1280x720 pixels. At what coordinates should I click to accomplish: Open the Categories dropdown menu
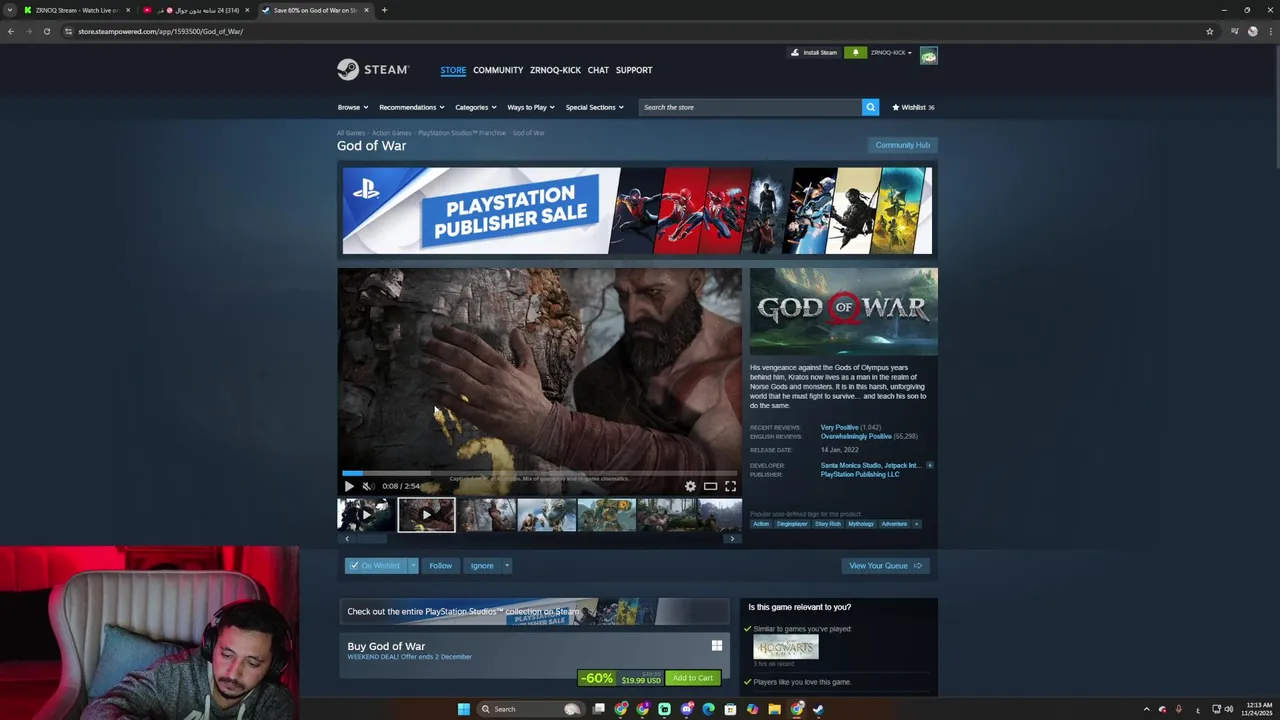click(x=475, y=107)
